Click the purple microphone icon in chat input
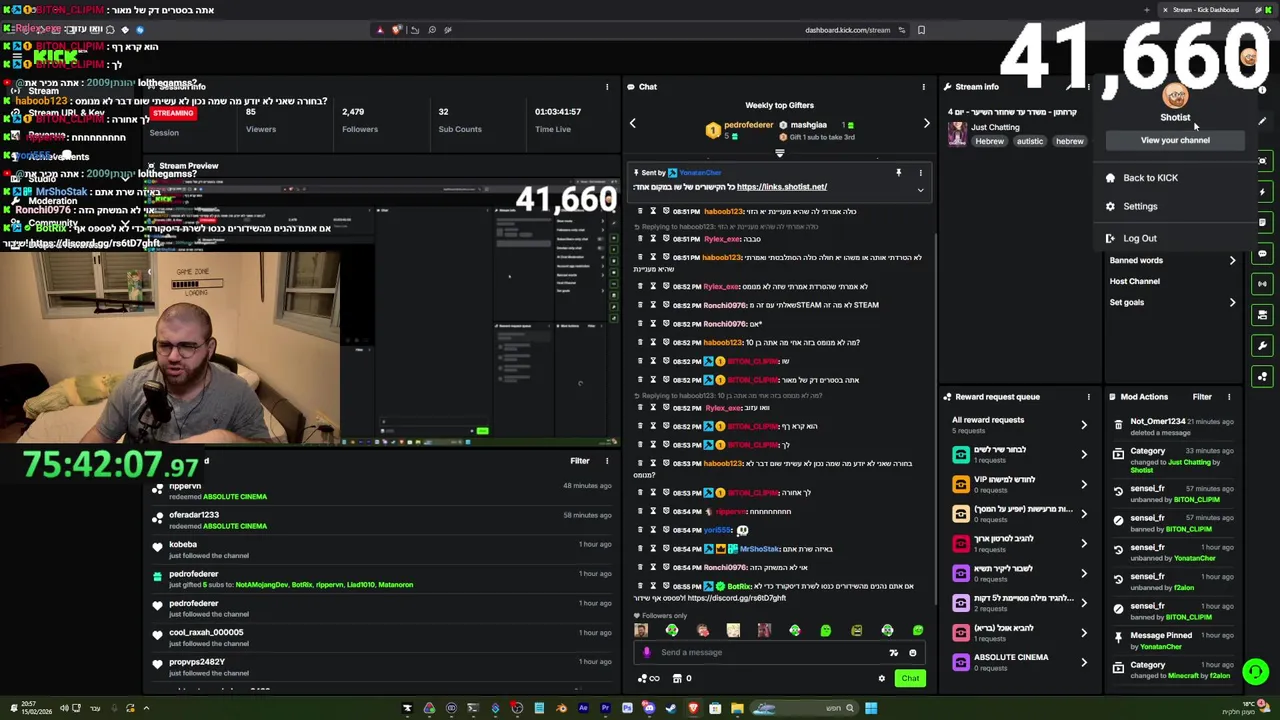Screen dimensions: 1280x720 pos(646,653)
